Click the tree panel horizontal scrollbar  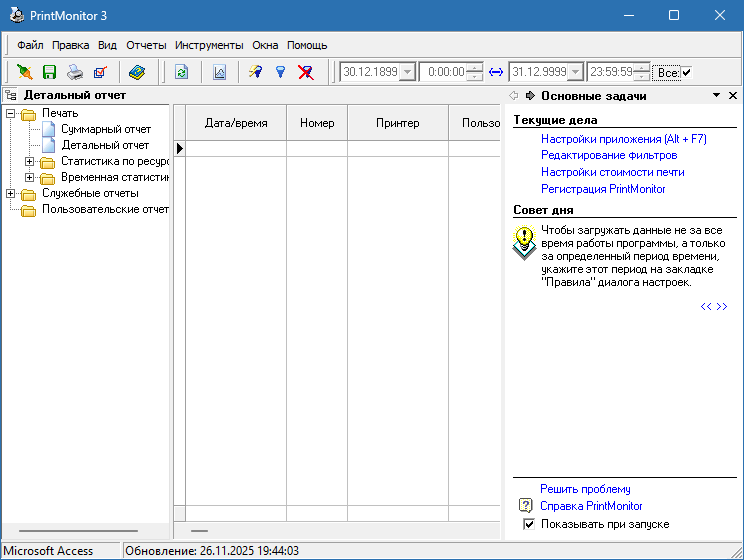tap(78, 531)
